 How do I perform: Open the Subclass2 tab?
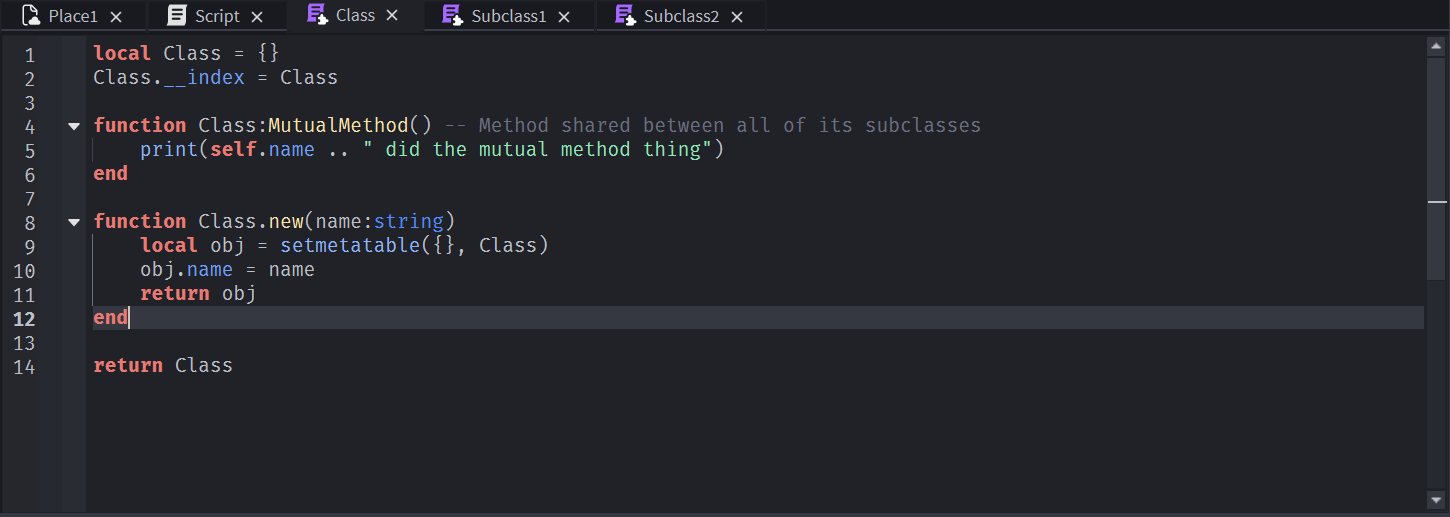click(x=681, y=16)
